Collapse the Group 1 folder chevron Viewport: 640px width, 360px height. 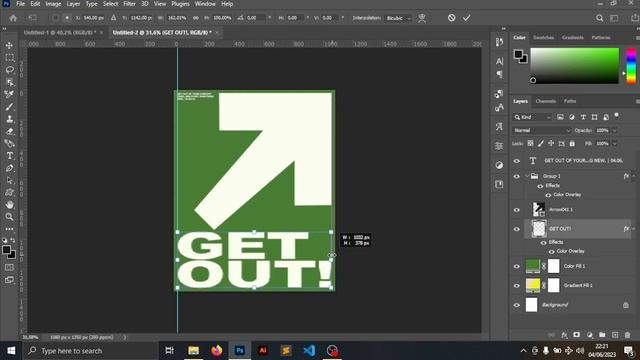point(527,176)
